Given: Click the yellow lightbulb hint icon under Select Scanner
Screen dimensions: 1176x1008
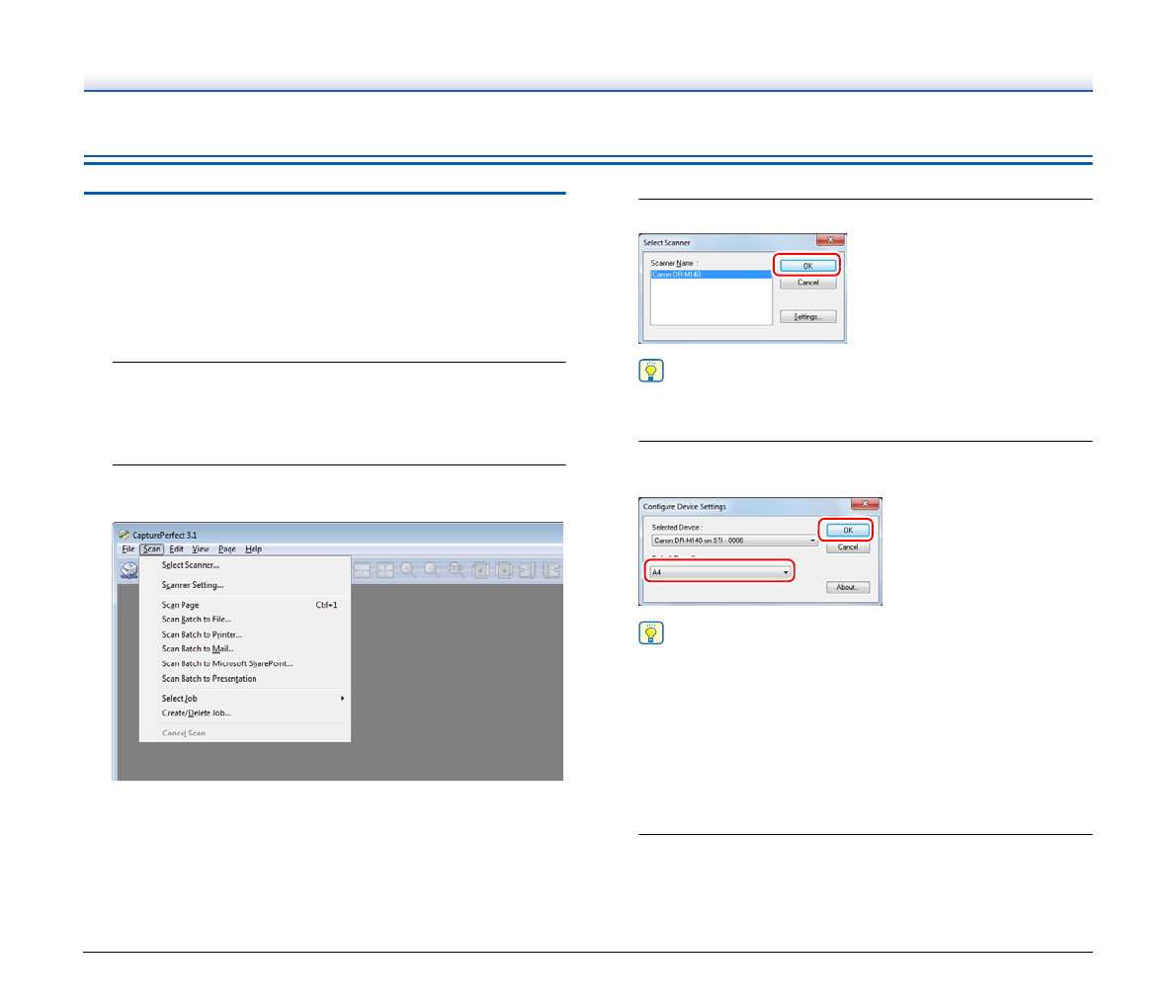Looking at the screenshot, I should click(x=651, y=371).
